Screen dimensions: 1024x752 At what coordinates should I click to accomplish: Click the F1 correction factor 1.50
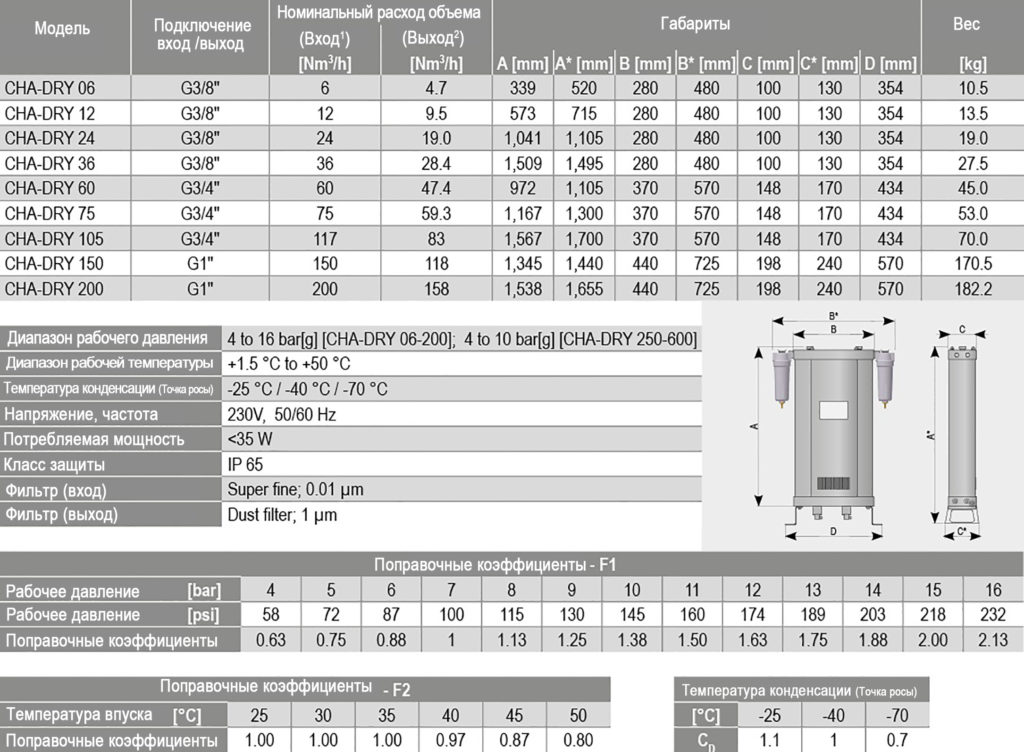pyautogui.click(x=692, y=640)
